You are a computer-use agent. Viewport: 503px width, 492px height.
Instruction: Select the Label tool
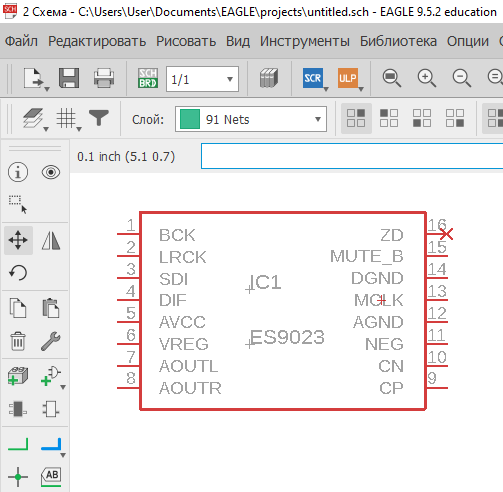click(51, 477)
